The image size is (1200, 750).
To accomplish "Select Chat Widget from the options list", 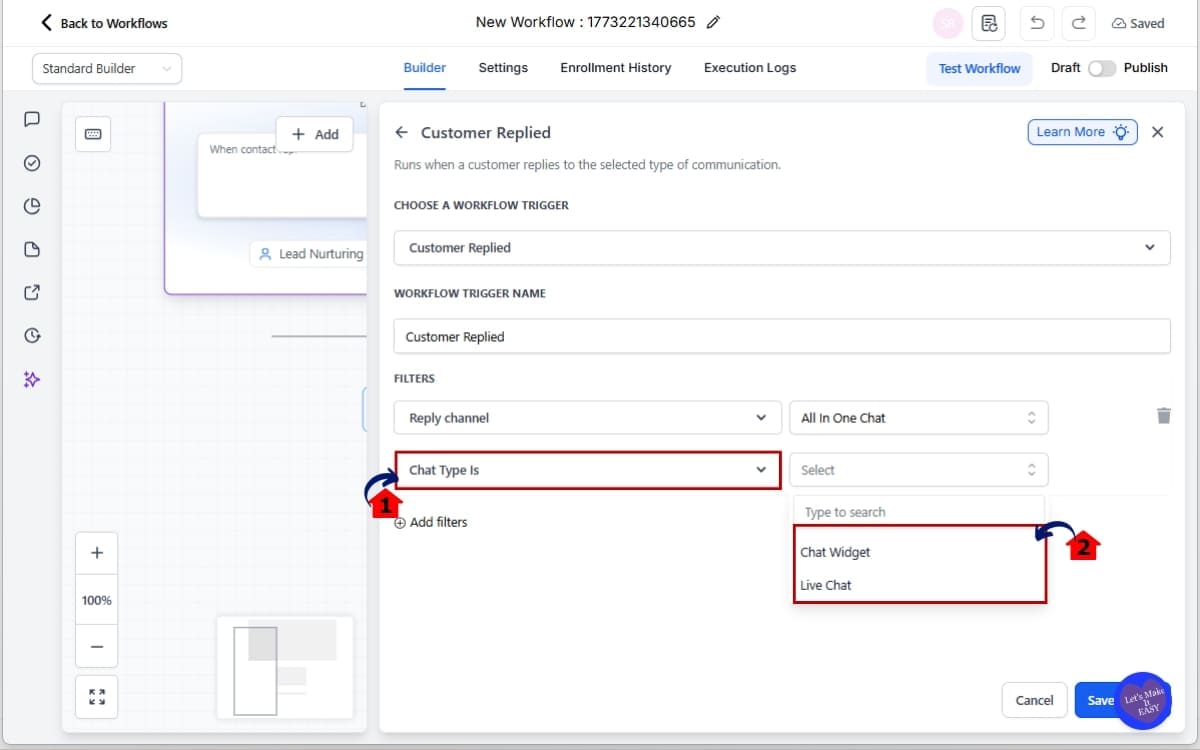I will click(x=835, y=551).
